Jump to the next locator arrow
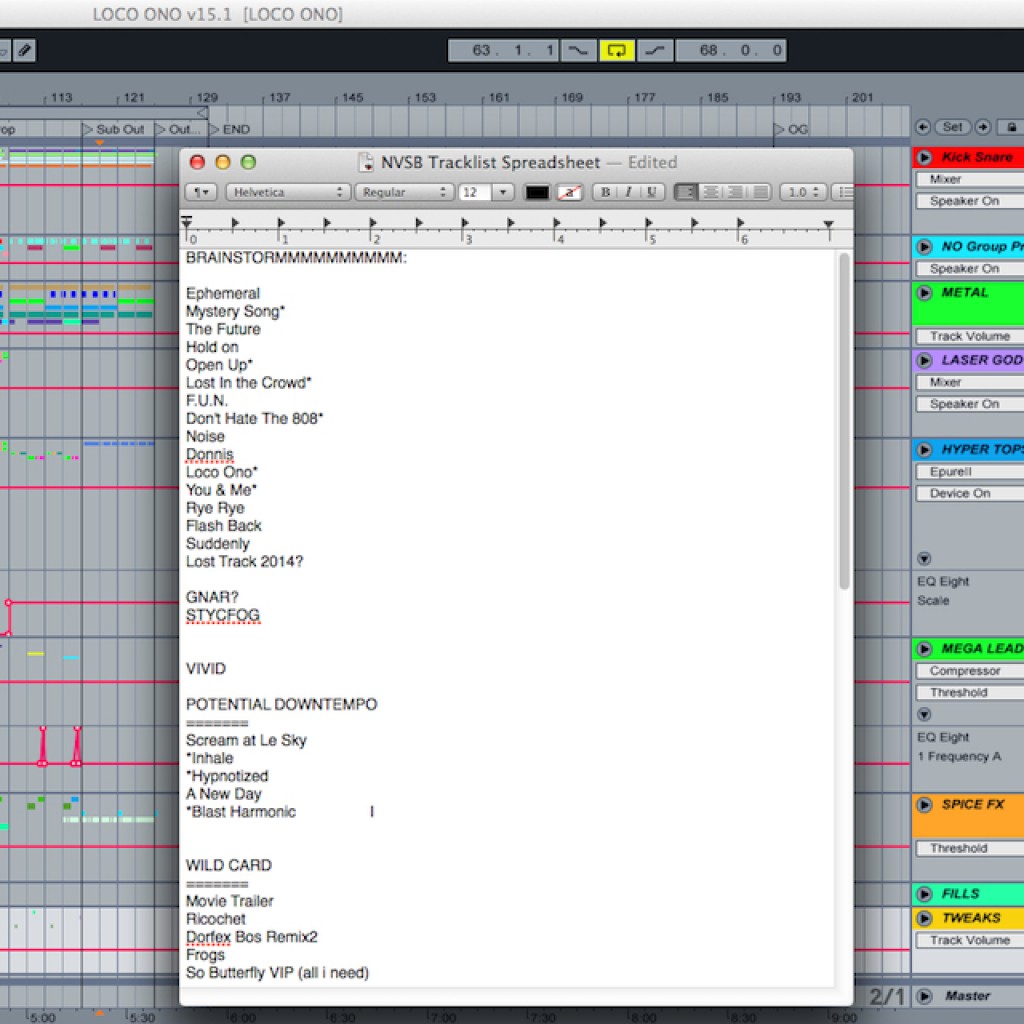The image size is (1024, 1024). pos(983,127)
